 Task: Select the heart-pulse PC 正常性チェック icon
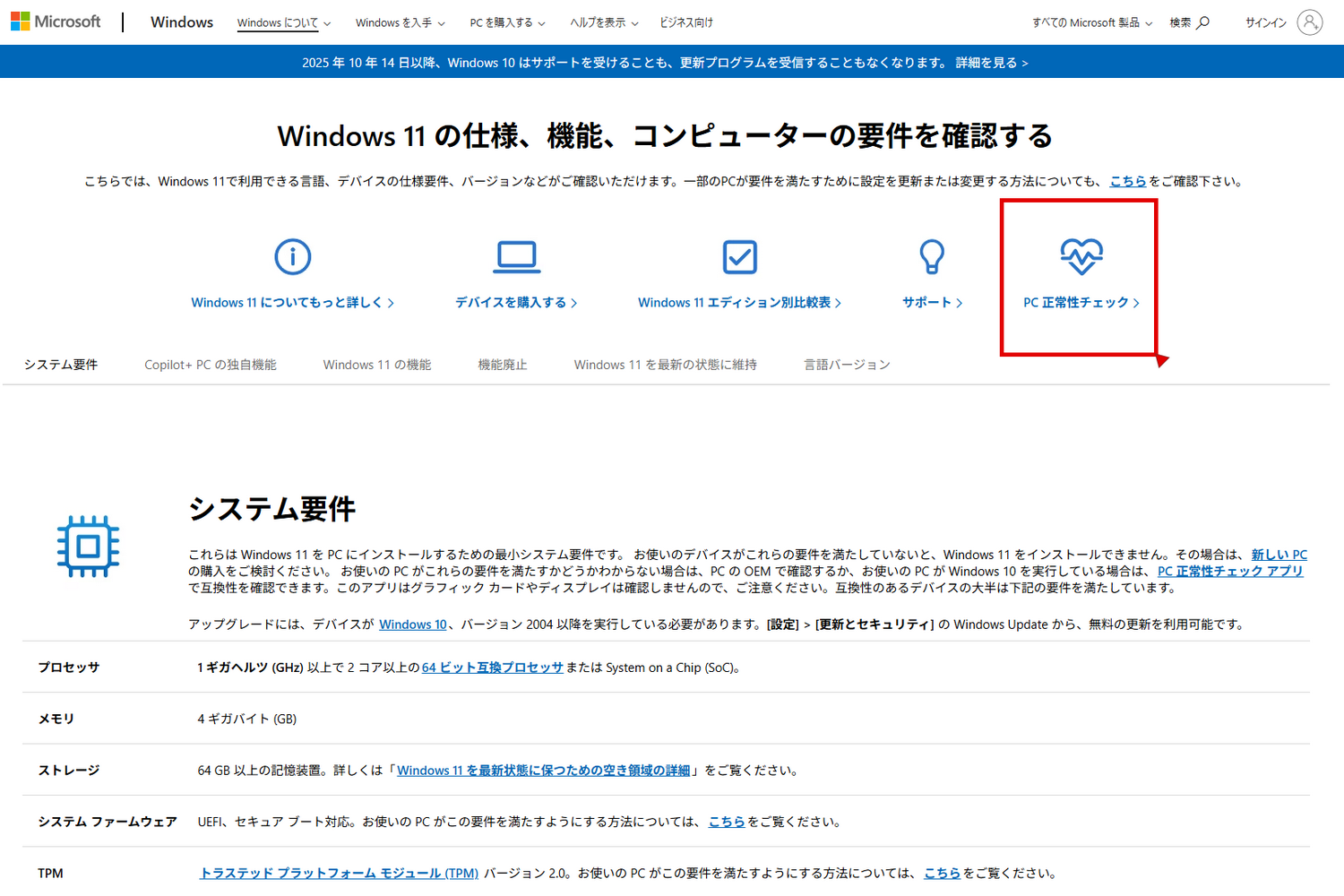tap(1081, 256)
